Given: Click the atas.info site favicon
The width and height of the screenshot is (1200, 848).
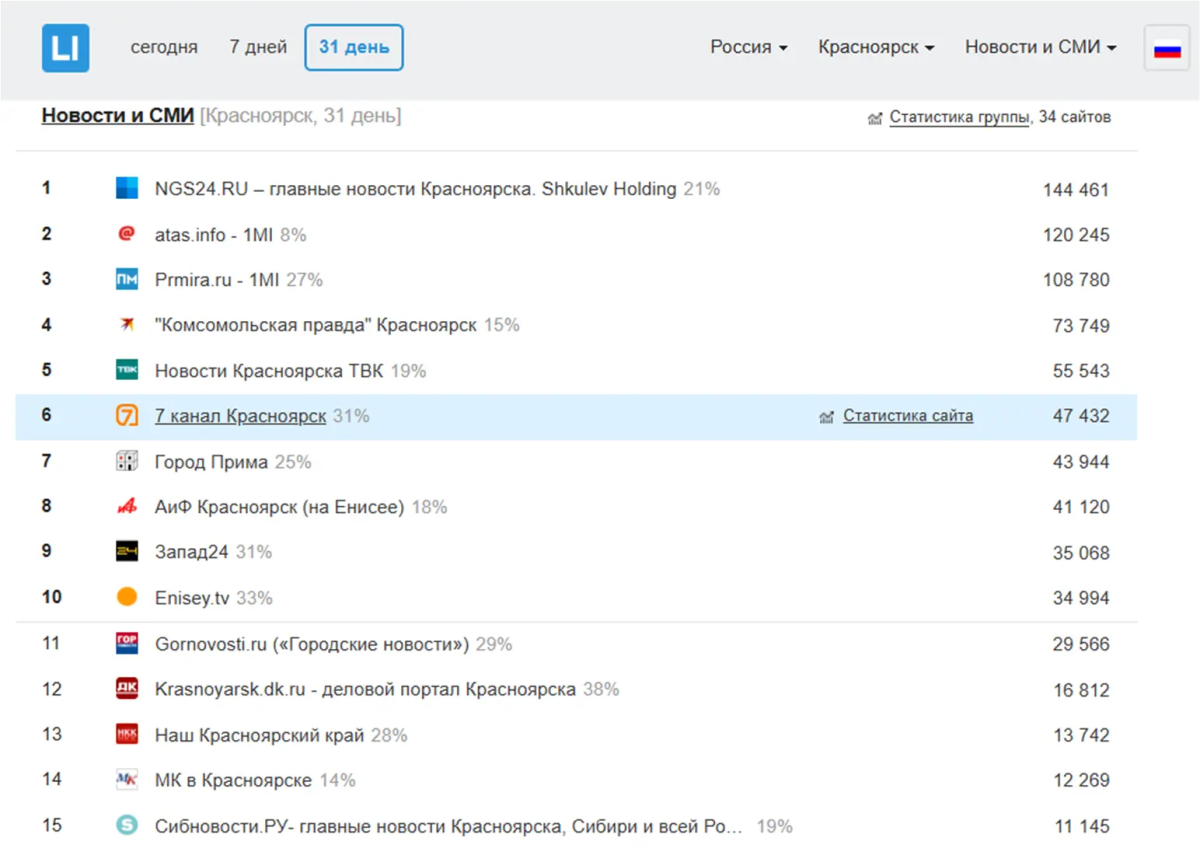Looking at the screenshot, I should pyautogui.click(x=127, y=234).
